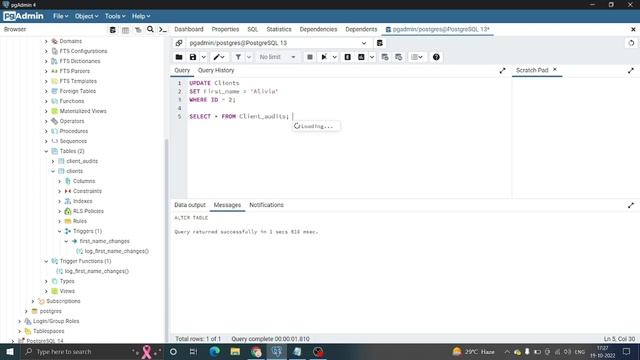This screenshot has width=640, height=360.
Task: Click the View Data table icon in Browser header
Action: [125, 30]
